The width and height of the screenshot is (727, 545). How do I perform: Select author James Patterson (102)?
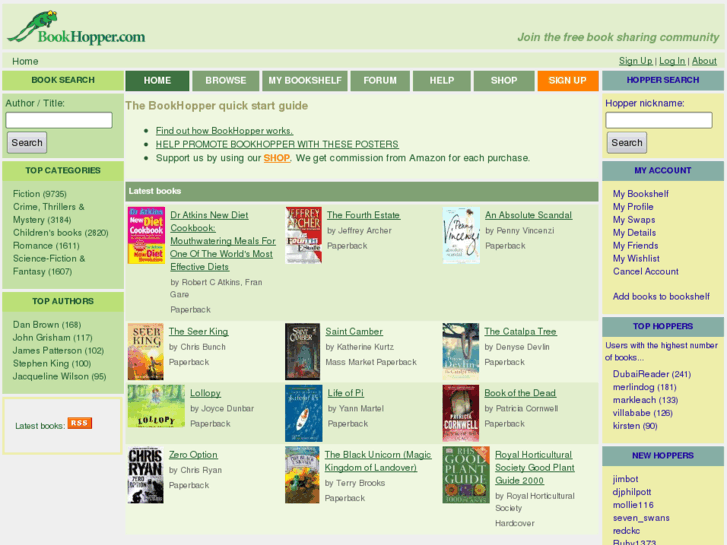58,351
